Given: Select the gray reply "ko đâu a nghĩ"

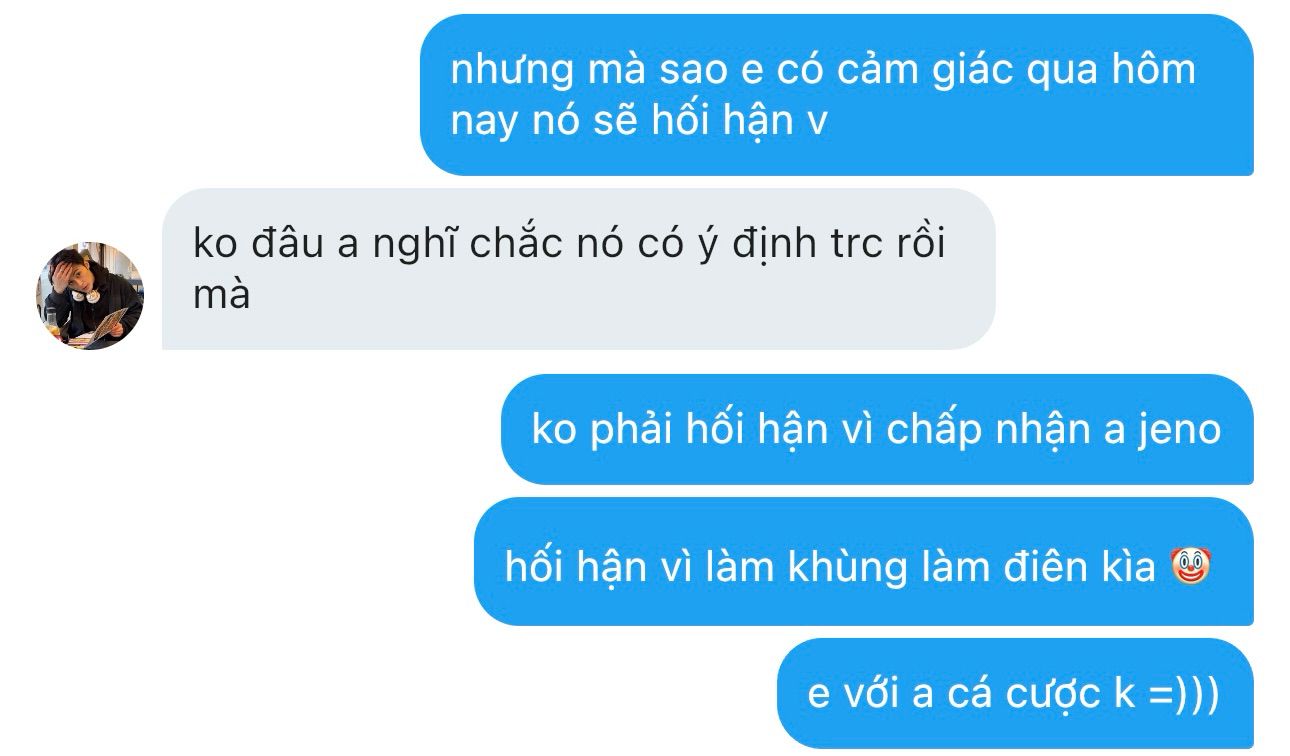Looking at the screenshot, I should [578, 269].
